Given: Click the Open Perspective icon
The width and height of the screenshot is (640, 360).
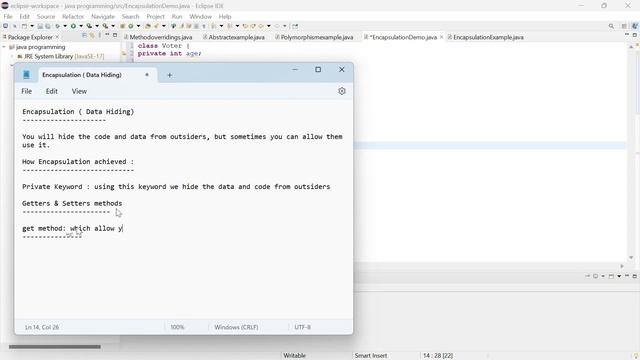Looking at the screenshot, I should pyautogui.click(x=624, y=26).
